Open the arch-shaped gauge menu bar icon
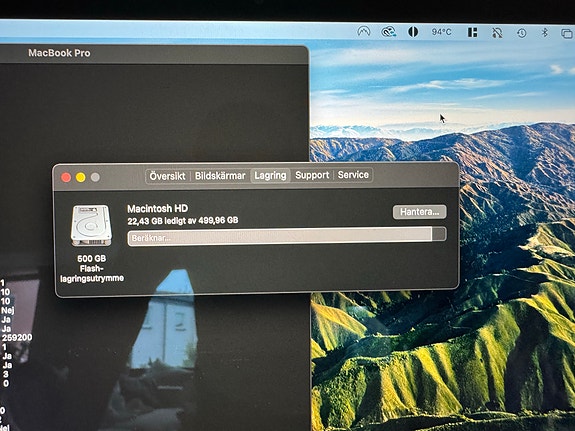The image size is (575, 431). (364, 32)
